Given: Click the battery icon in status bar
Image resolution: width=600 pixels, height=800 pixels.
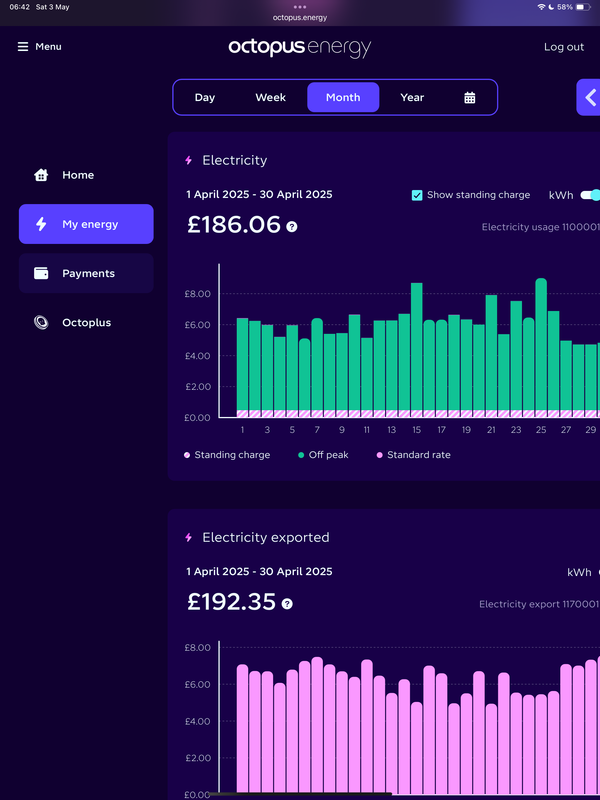Looking at the screenshot, I should point(583,7).
